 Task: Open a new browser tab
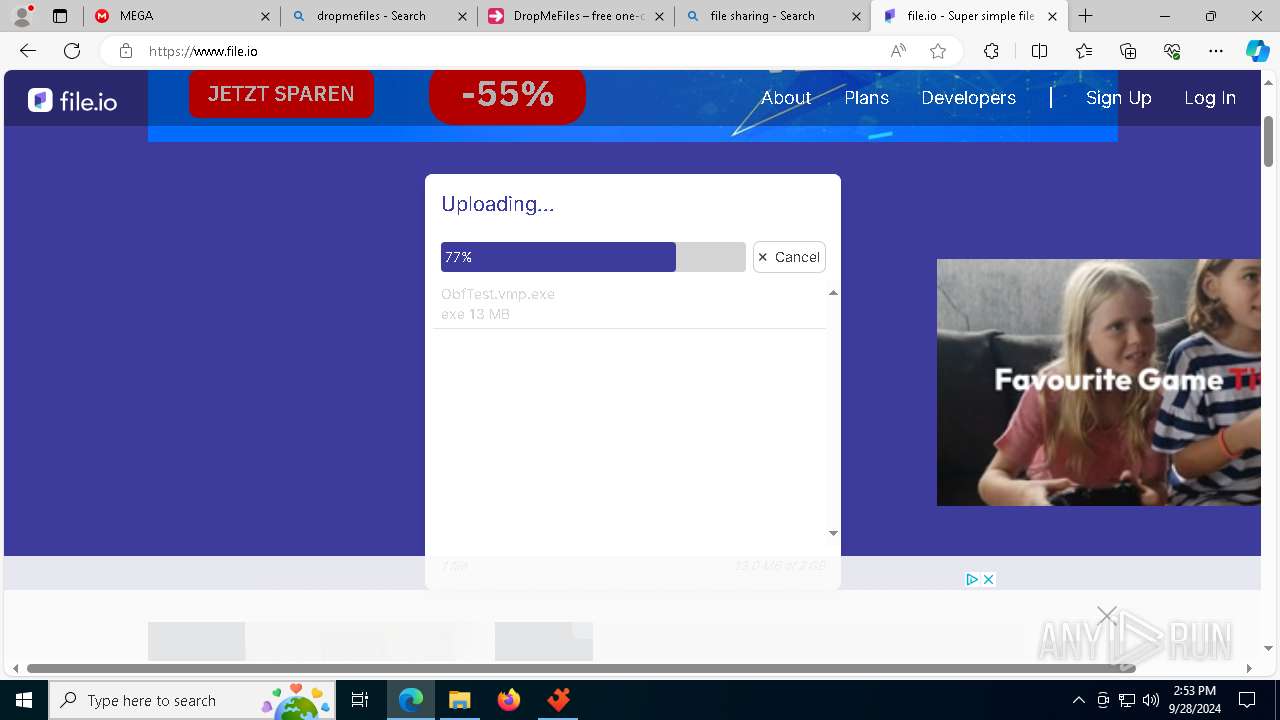pyautogui.click(x=1086, y=16)
